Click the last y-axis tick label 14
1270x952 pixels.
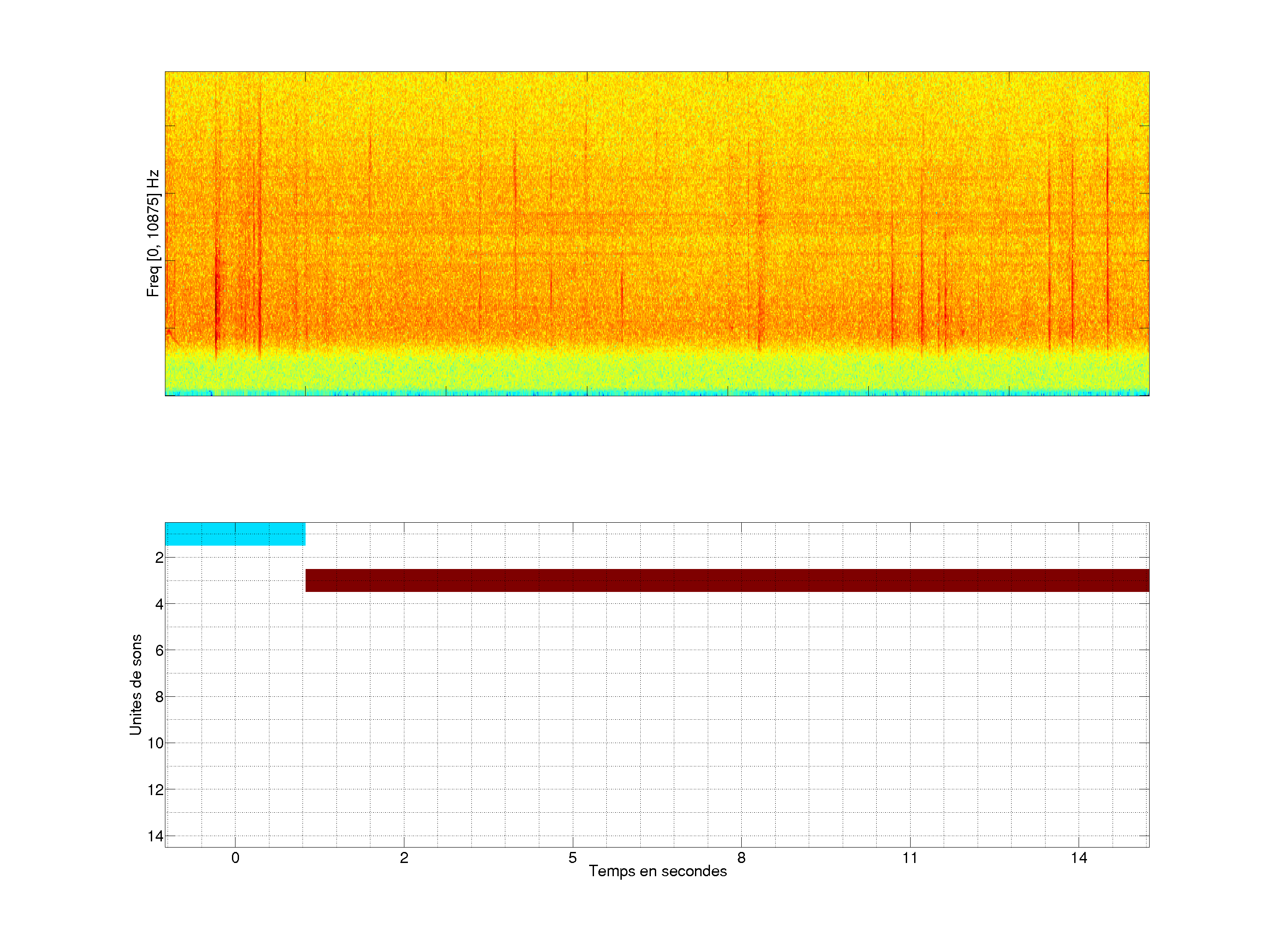click(156, 836)
